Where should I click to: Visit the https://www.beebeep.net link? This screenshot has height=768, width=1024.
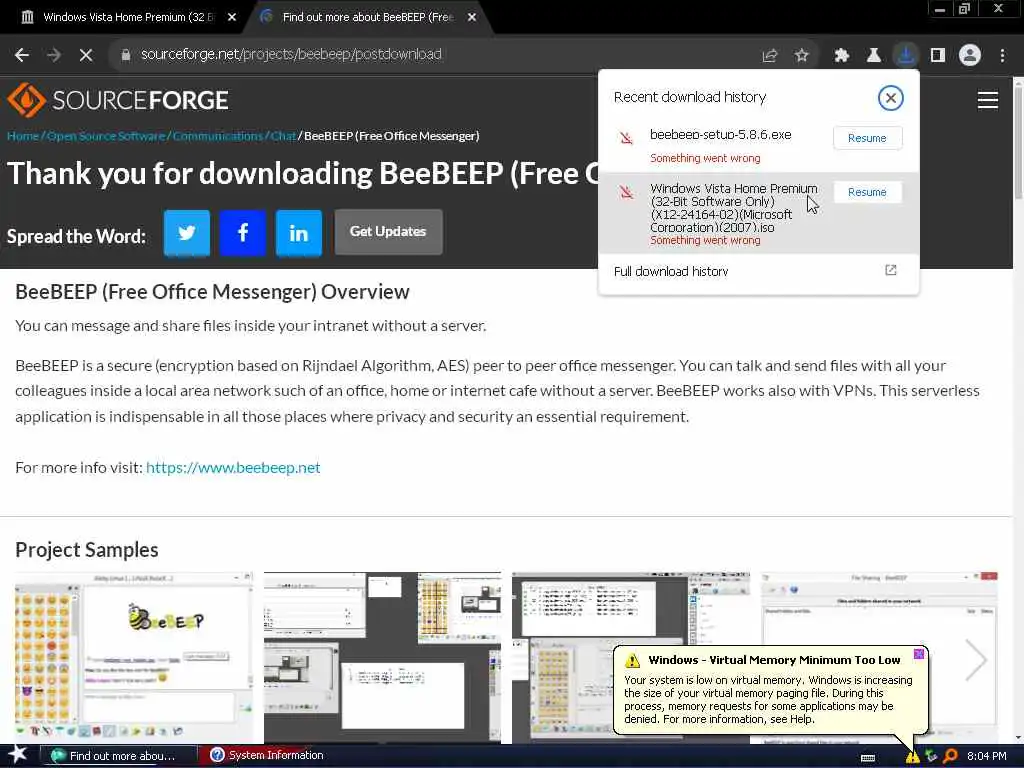coord(233,468)
